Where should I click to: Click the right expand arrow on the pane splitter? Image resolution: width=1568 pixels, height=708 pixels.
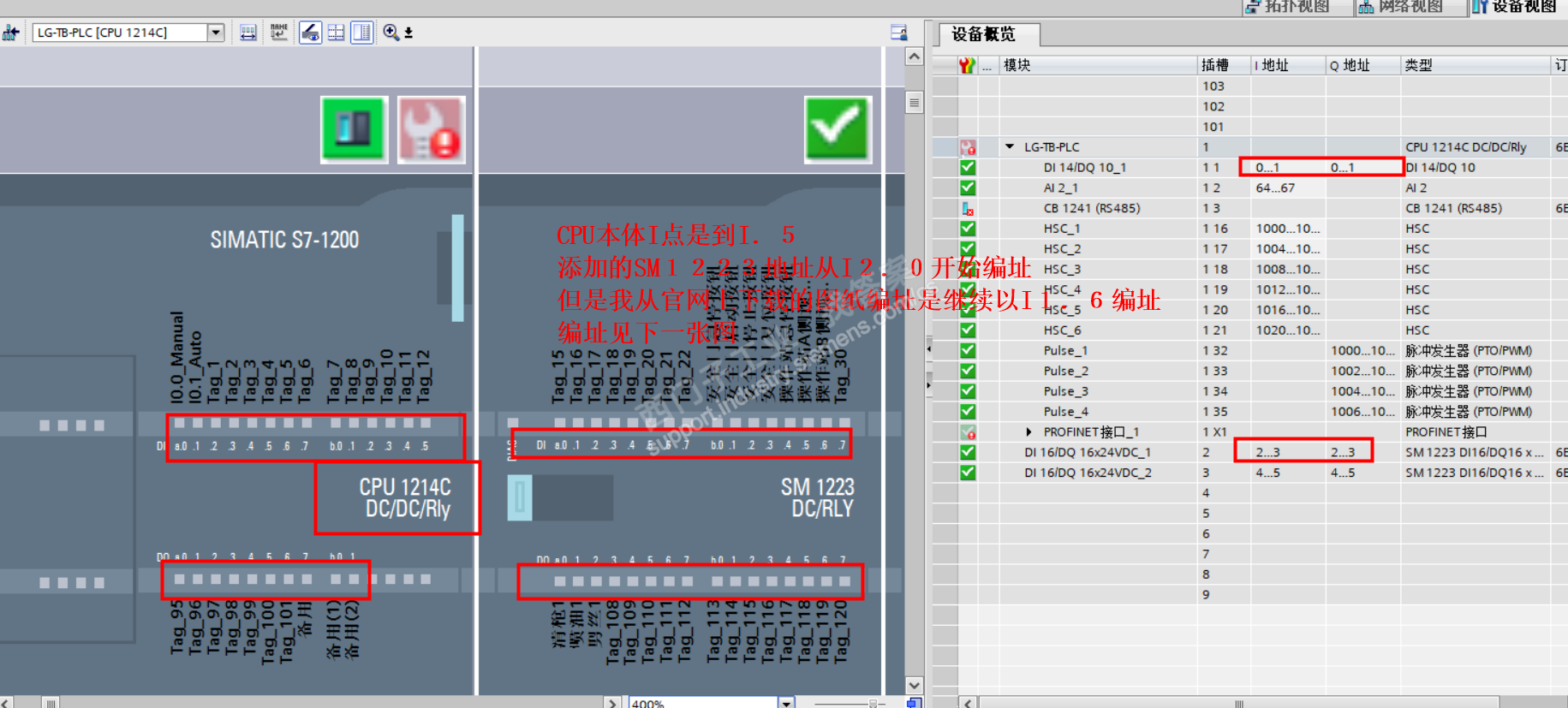point(929,384)
